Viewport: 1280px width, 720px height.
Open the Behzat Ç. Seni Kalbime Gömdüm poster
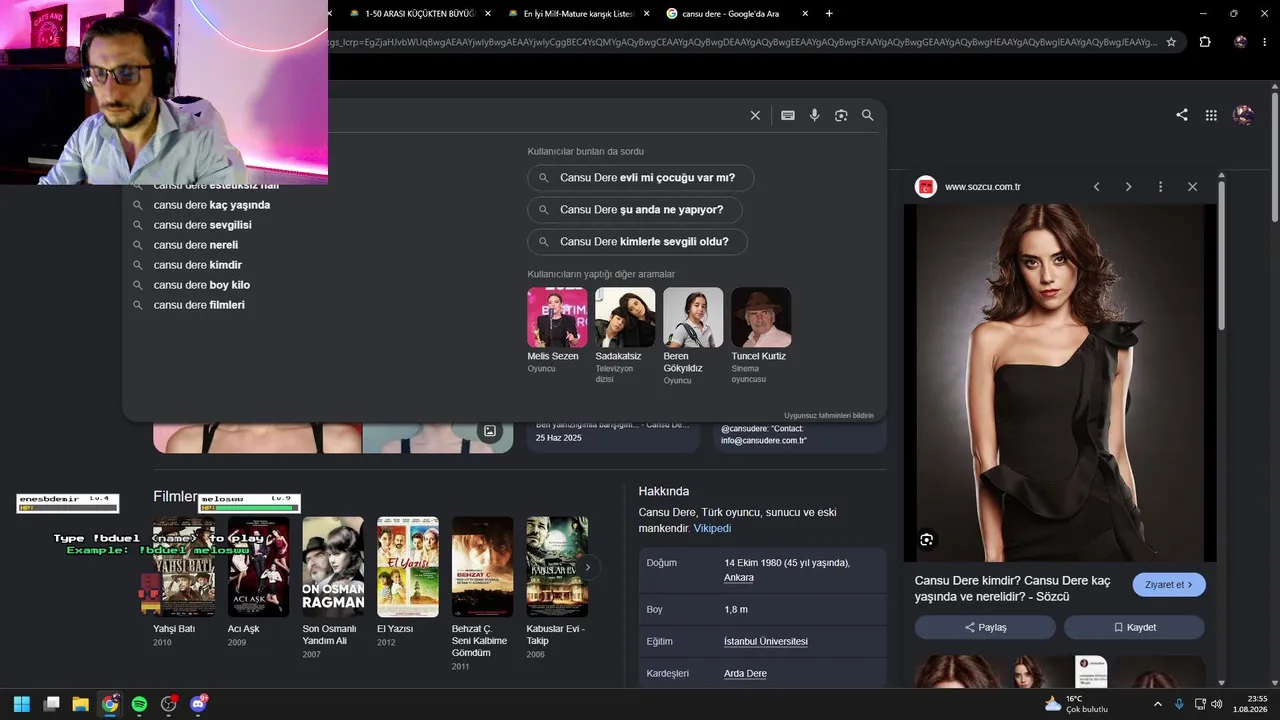point(482,567)
